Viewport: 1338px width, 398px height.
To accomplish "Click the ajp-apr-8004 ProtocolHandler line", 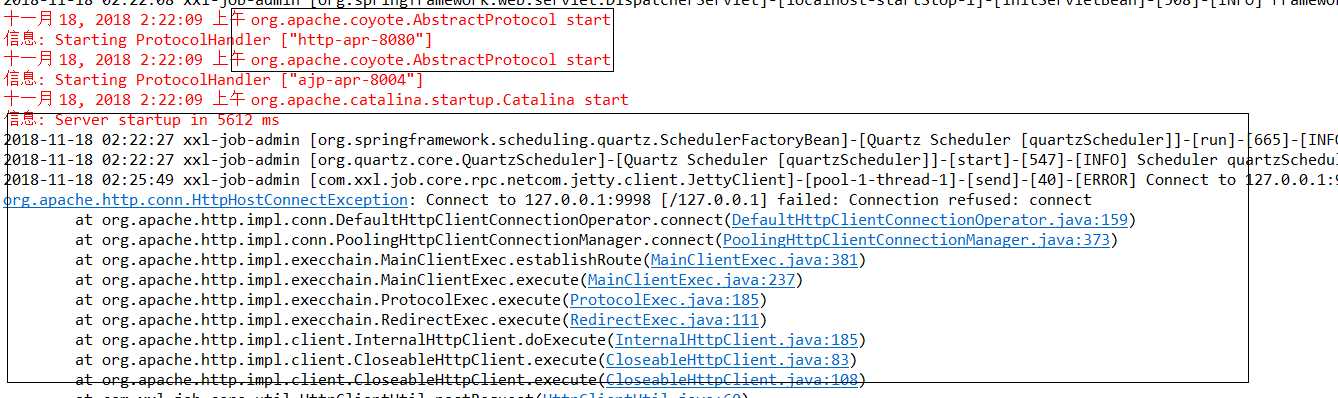I will coord(214,80).
